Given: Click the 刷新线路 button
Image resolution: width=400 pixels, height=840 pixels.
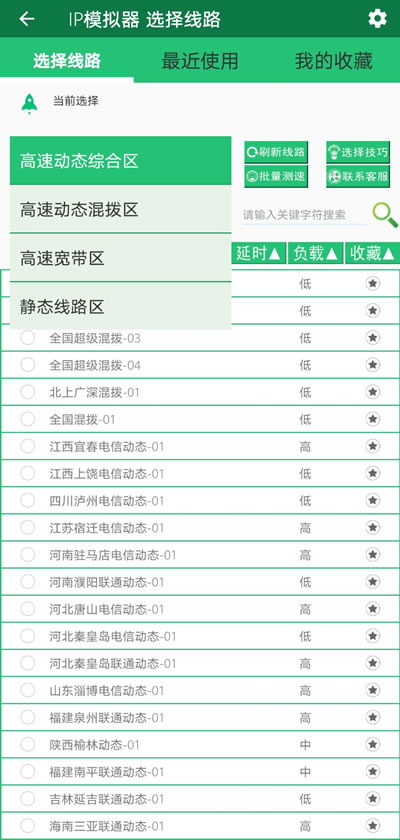Looking at the screenshot, I should tap(276, 152).
